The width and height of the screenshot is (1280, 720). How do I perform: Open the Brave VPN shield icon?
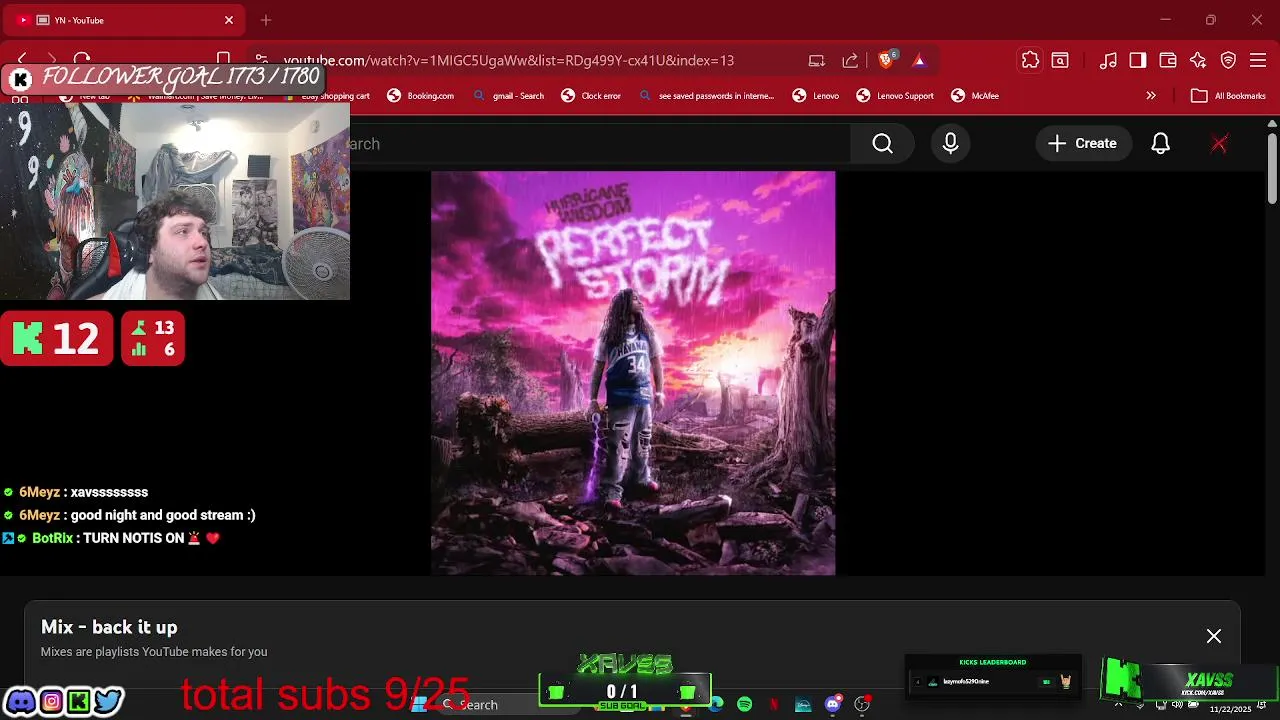pos(1228,60)
